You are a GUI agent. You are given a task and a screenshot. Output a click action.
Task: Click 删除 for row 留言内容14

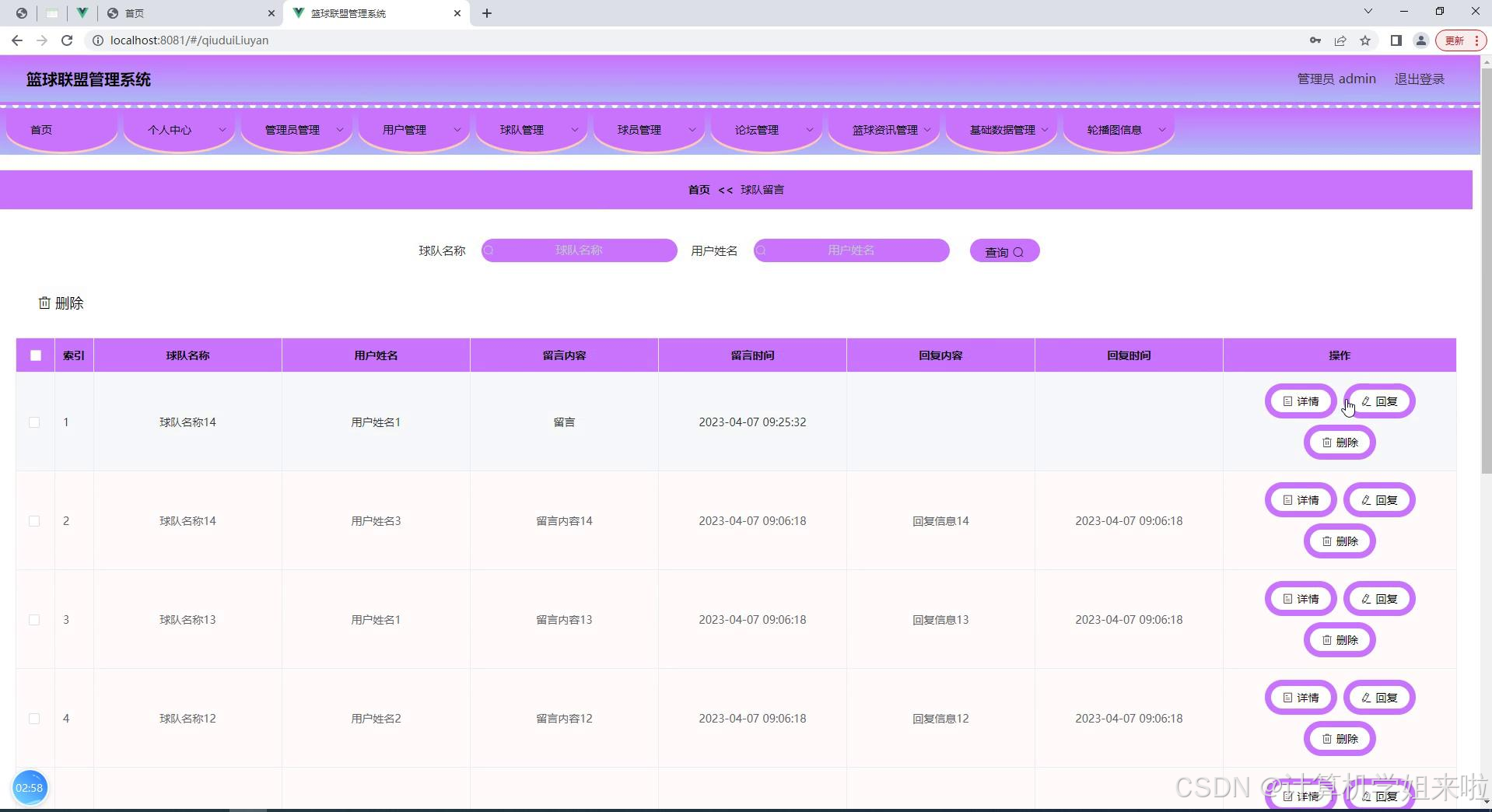coord(1340,541)
